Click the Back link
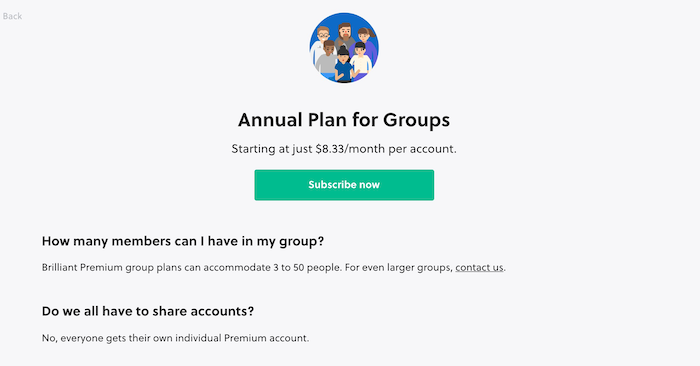The width and height of the screenshot is (700, 366). coord(12,16)
